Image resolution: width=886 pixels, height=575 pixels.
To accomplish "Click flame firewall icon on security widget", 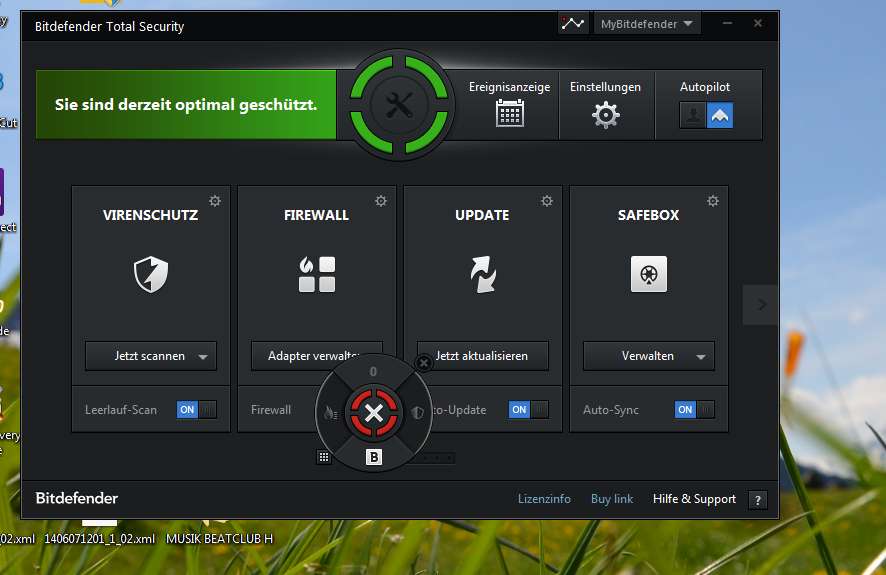I will [x=331, y=413].
